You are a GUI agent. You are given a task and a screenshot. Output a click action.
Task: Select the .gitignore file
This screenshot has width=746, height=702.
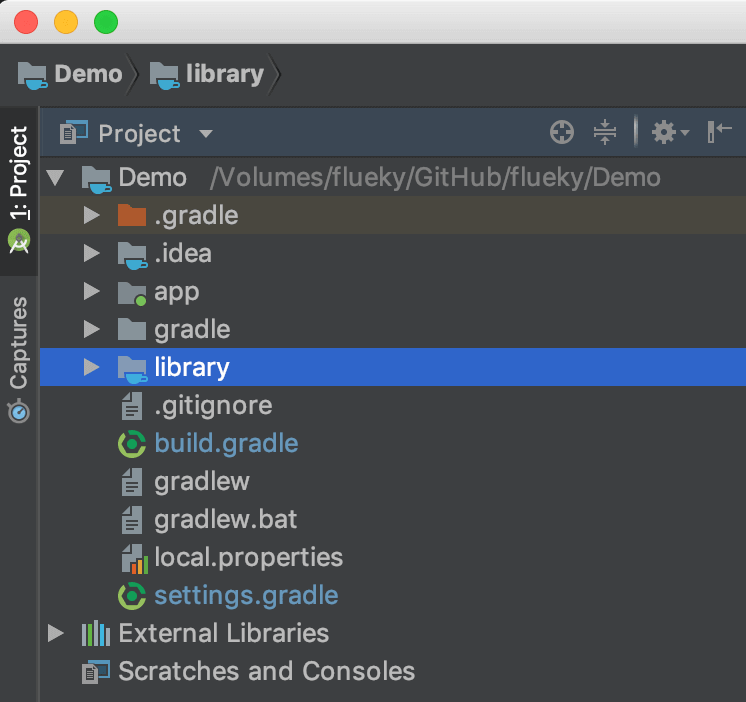tap(213, 406)
